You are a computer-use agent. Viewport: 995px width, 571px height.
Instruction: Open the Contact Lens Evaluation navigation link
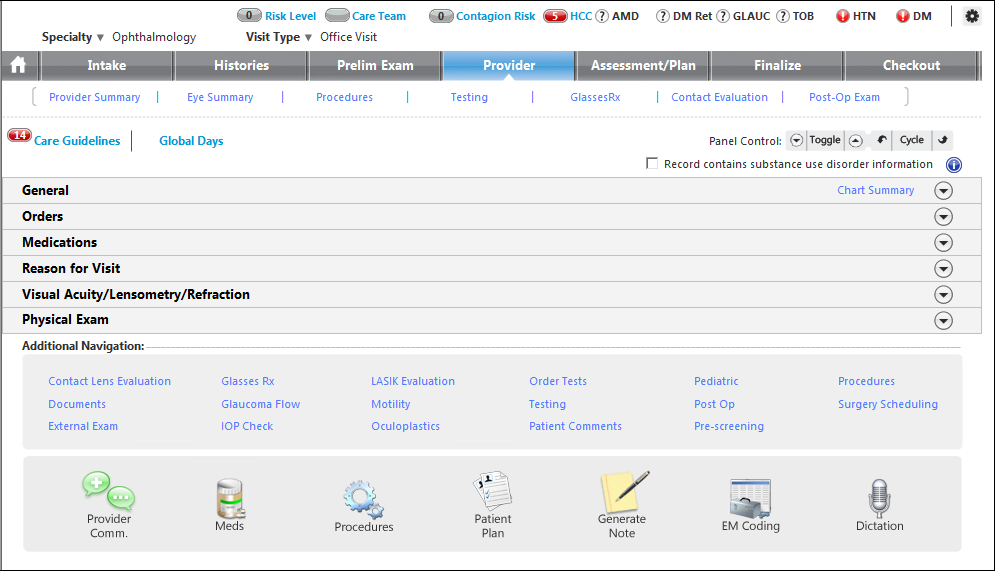pos(109,381)
